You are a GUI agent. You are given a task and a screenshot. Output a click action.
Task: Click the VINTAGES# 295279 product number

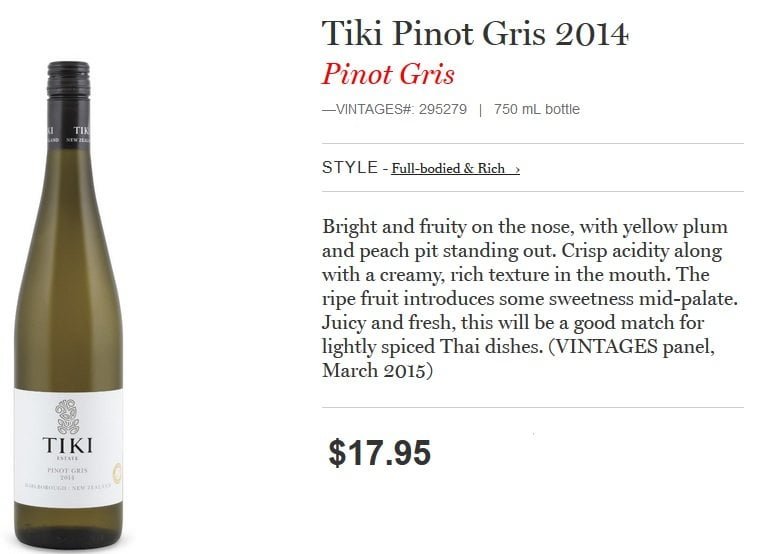[x=394, y=109]
